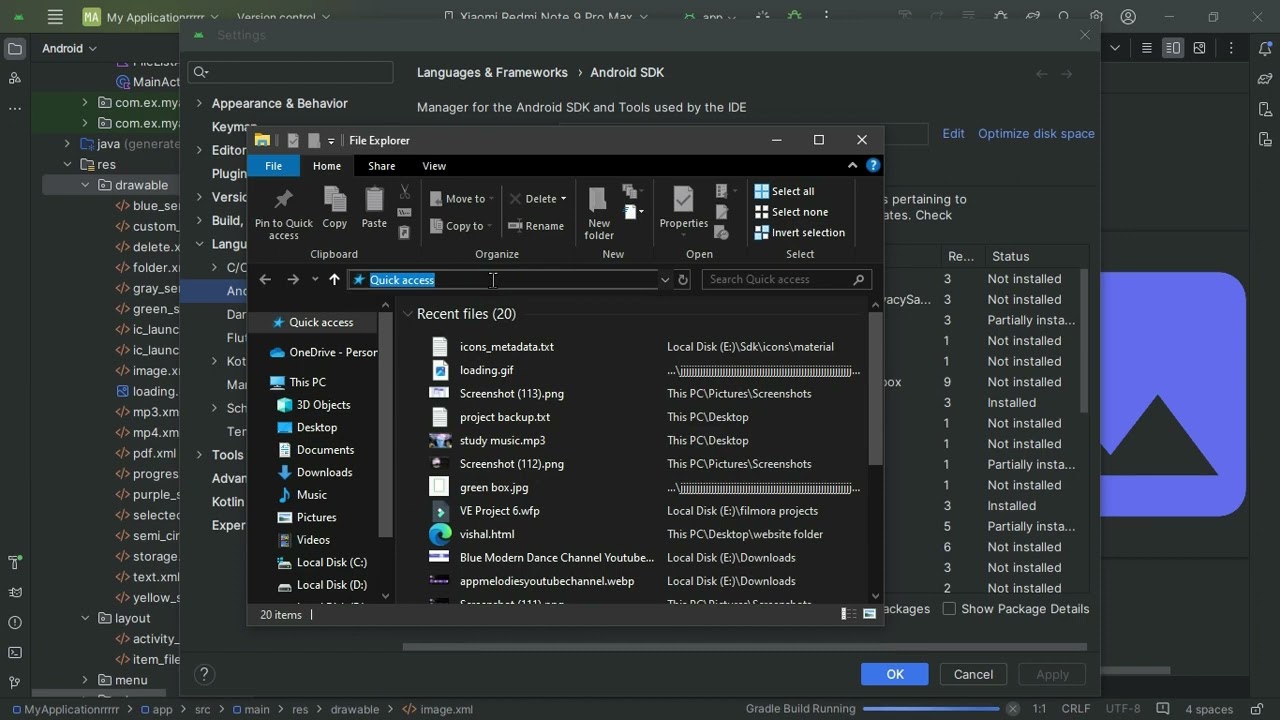Viewport: 1280px width, 720px height.
Task: Click Settings dialog help question mark
Action: (204, 675)
